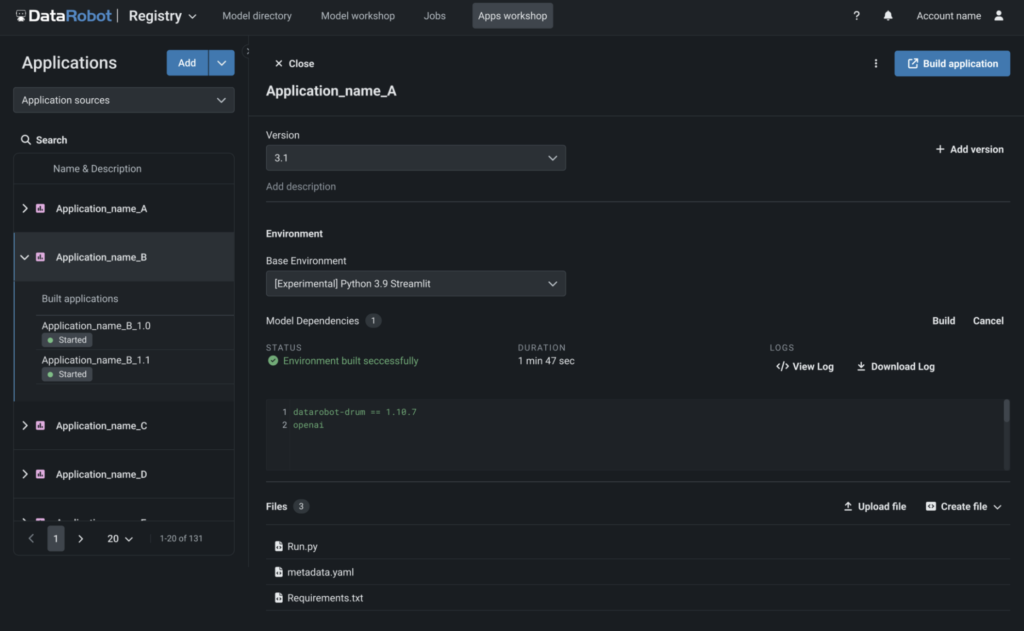1024x631 pixels.
Task: Open the three-dot overflow menu
Action: click(875, 62)
